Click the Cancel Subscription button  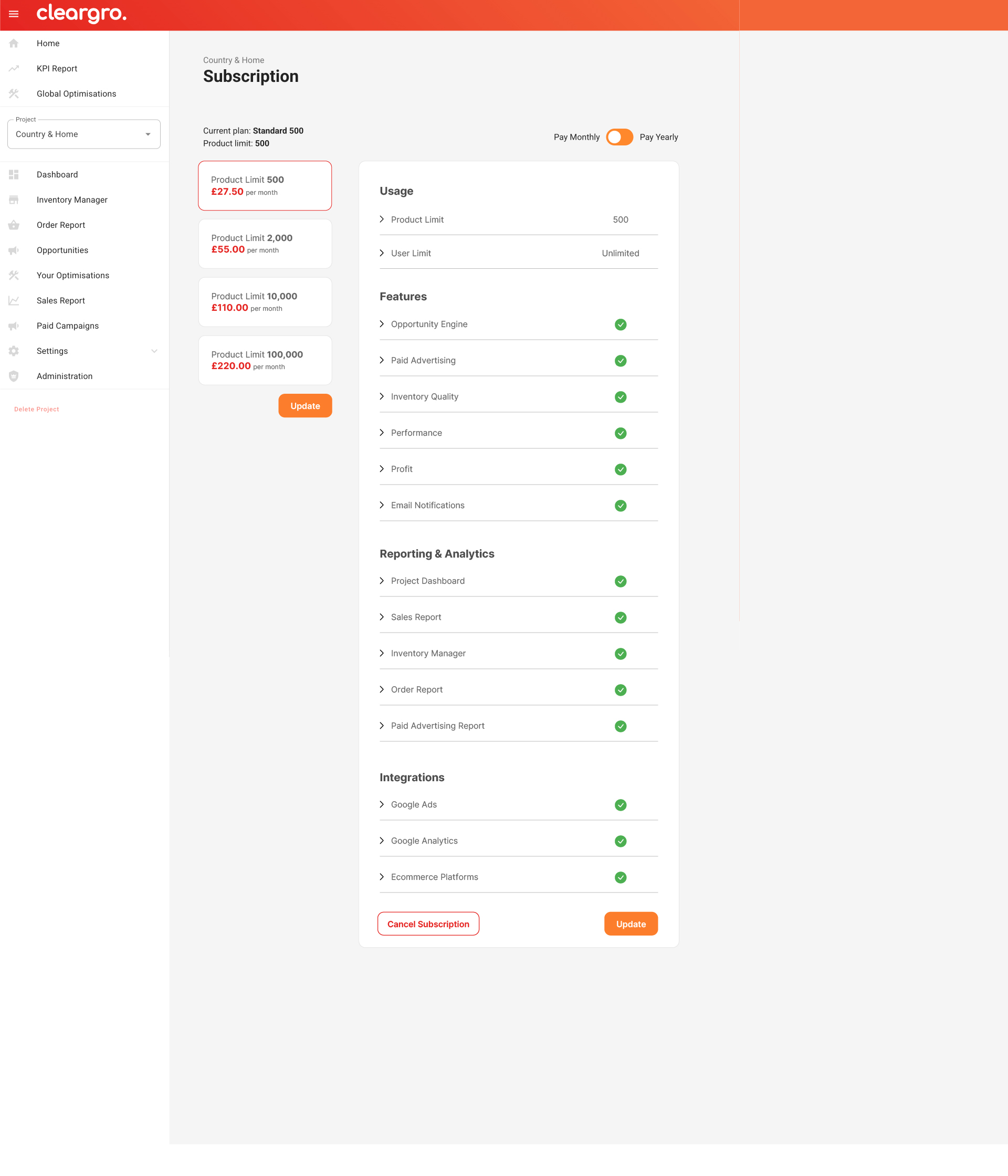click(x=428, y=924)
